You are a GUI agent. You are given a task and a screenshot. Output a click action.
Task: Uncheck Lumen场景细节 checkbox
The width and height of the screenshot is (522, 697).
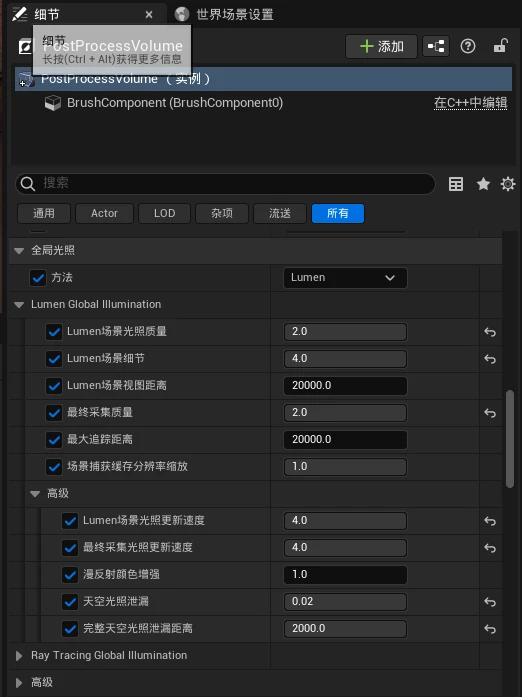(54, 359)
